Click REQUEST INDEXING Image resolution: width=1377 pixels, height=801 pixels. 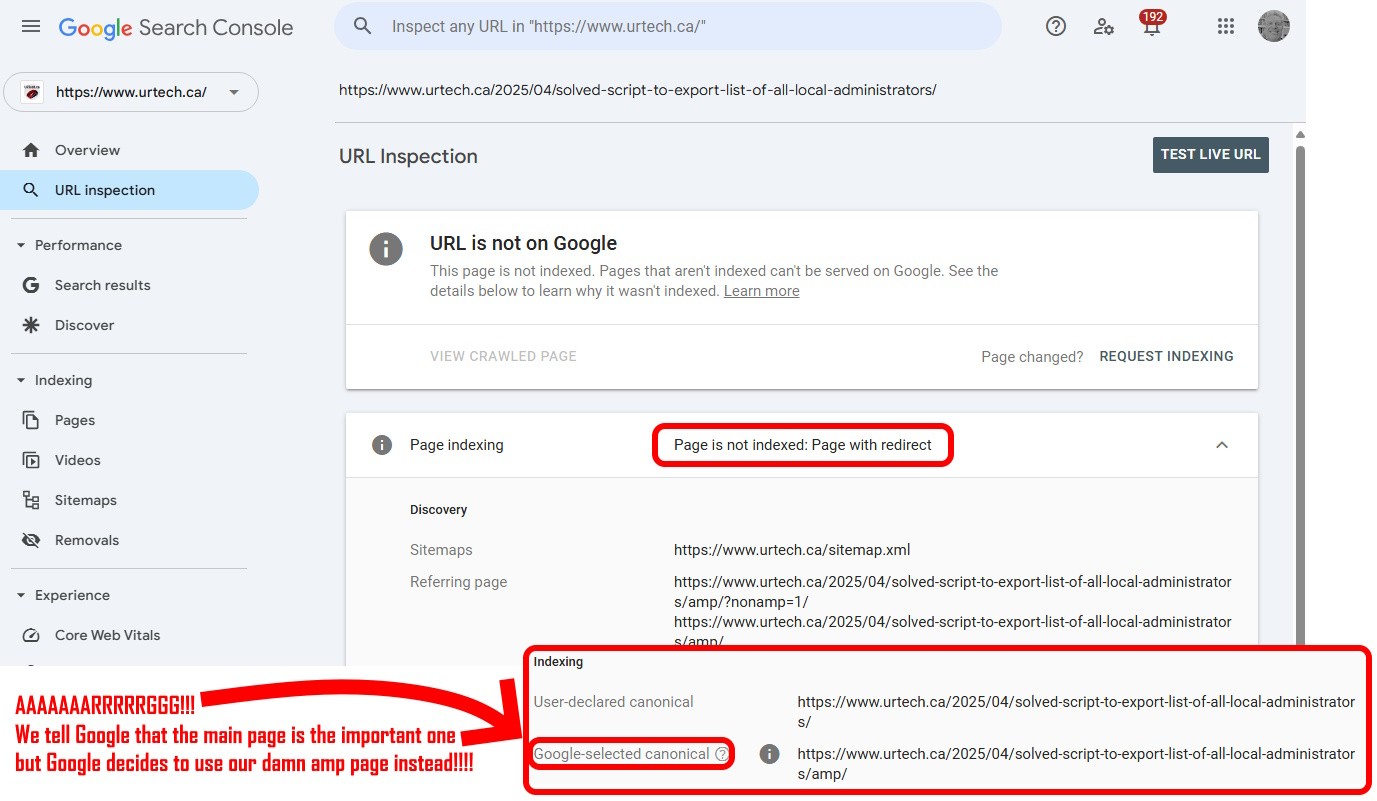[x=1166, y=356]
